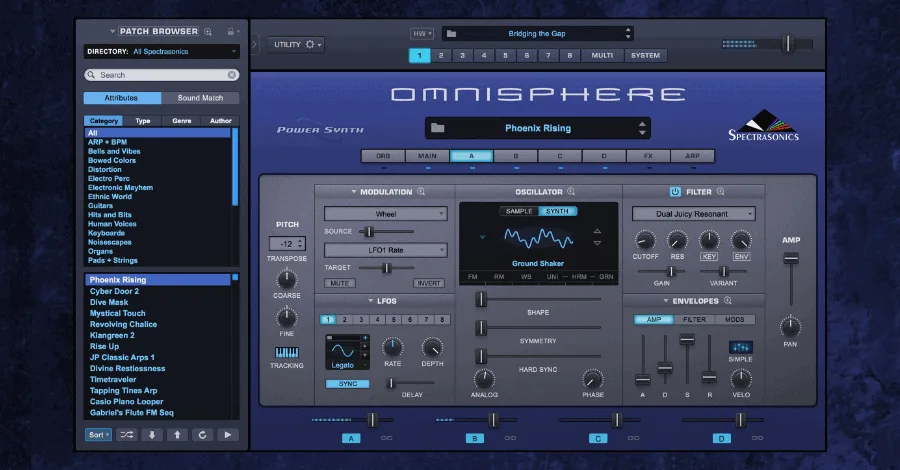Click the refresh browser icon
The height and width of the screenshot is (470, 900).
(203, 435)
